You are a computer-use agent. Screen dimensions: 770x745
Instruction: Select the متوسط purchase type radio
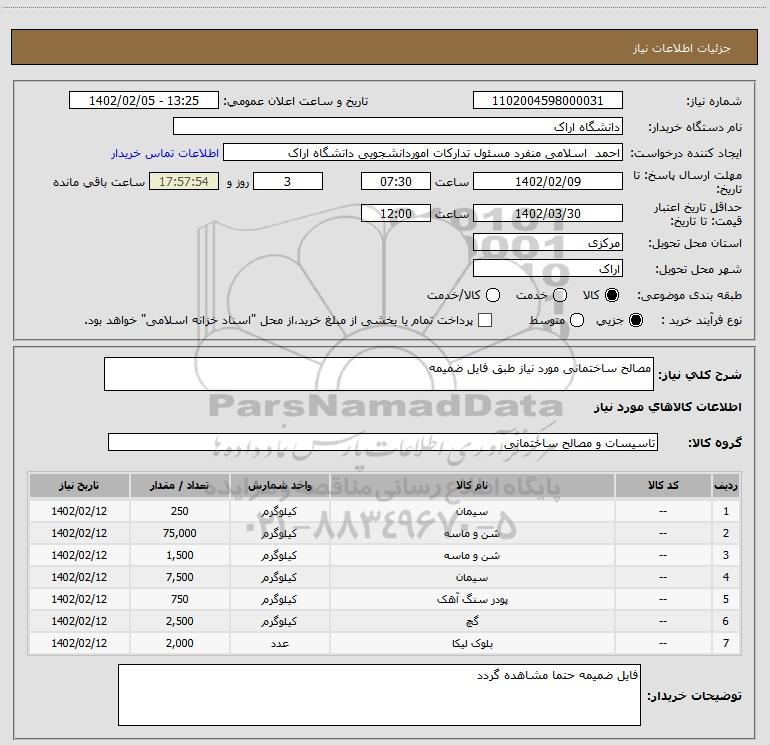click(x=577, y=320)
